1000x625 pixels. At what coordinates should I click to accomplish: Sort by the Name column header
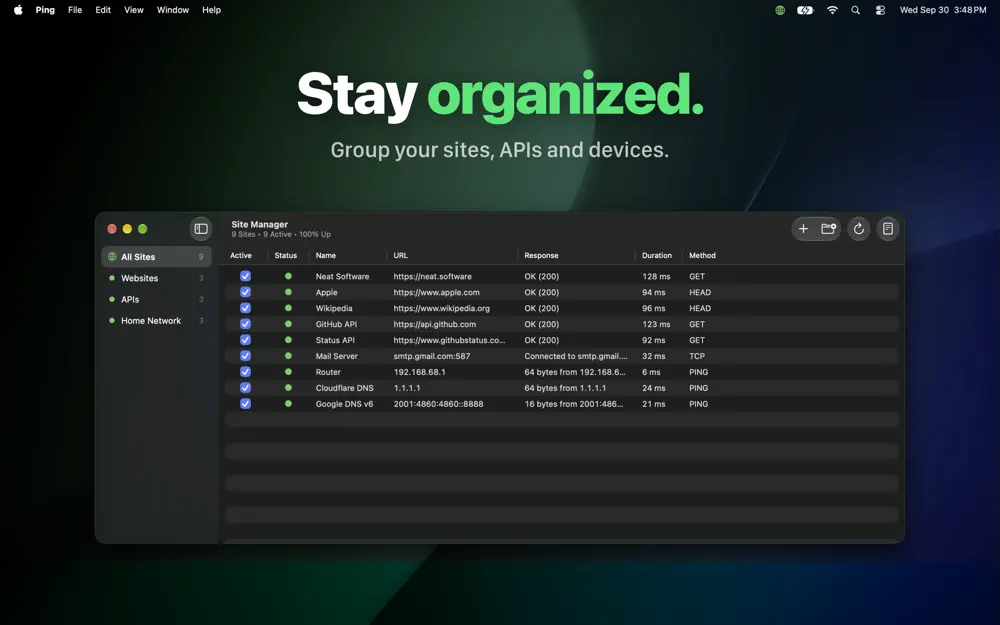(326, 255)
